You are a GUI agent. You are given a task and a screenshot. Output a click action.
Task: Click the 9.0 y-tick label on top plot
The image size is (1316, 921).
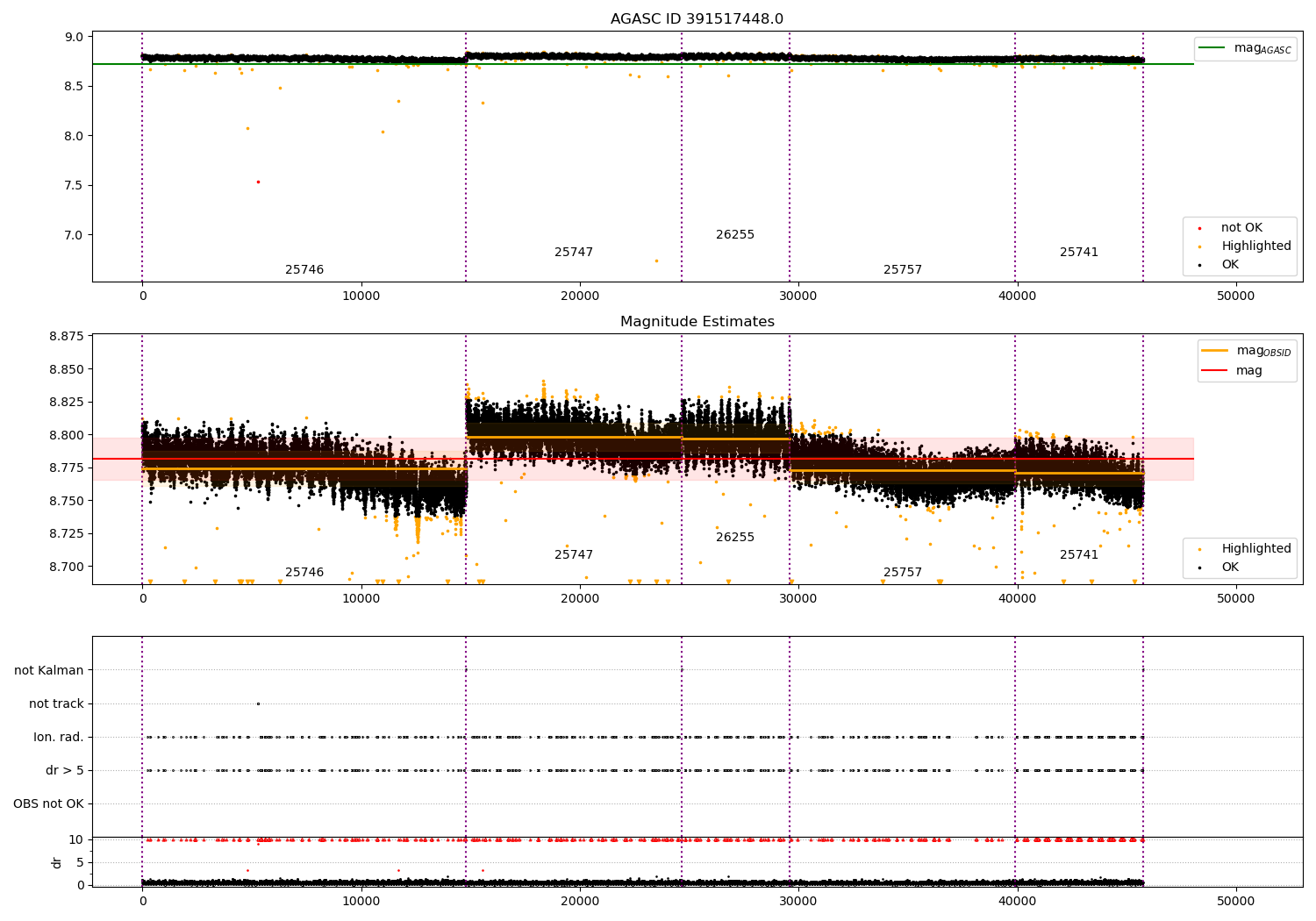coord(75,37)
